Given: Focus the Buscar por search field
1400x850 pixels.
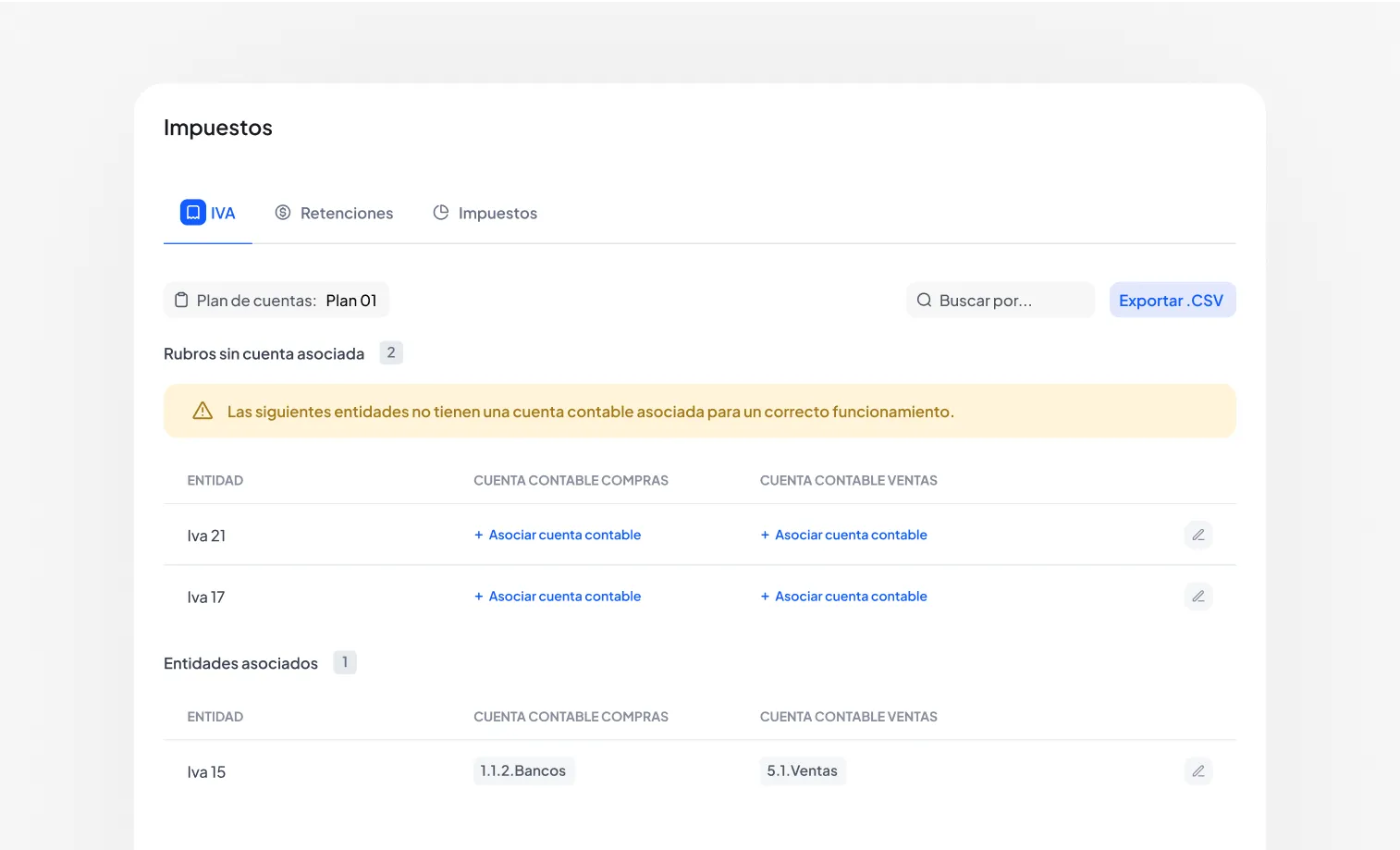Looking at the screenshot, I should click(1001, 301).
